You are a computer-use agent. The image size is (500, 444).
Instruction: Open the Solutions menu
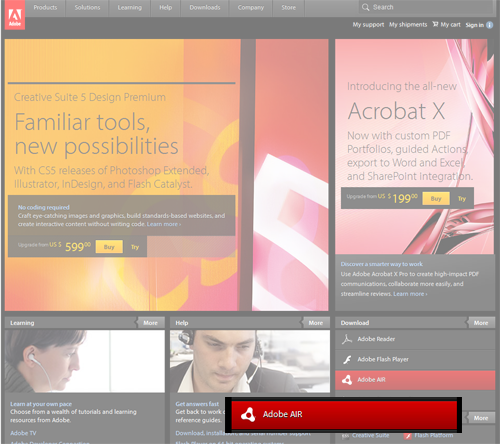pyautogui.click(x=87, y=7)
